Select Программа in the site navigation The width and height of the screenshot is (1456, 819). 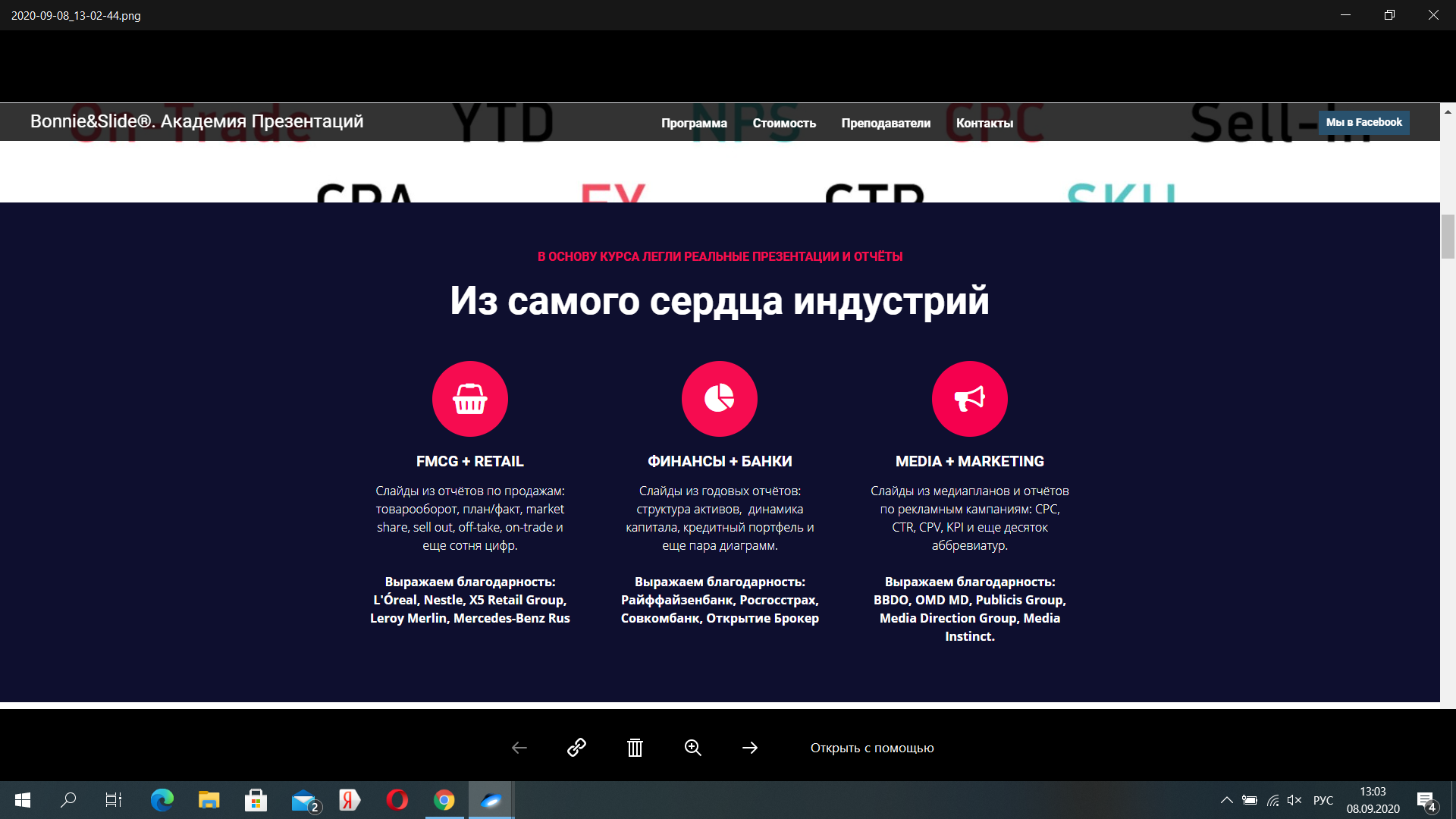695,122
